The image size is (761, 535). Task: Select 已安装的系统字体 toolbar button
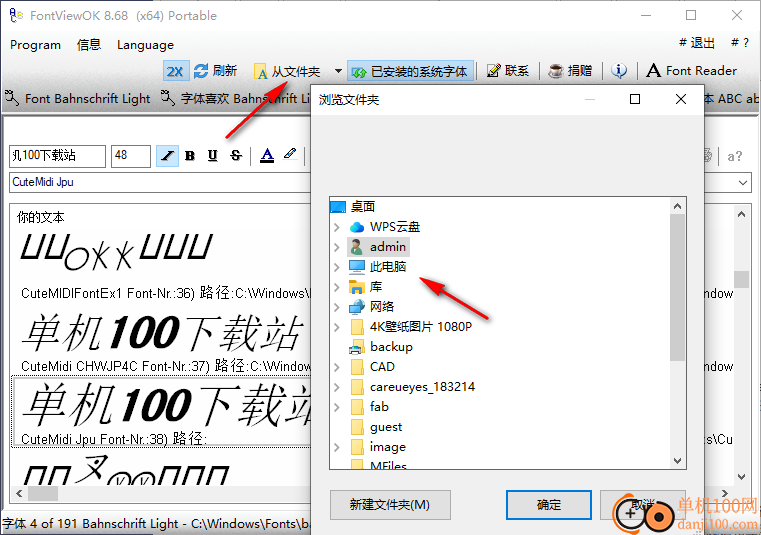pos(410,71)
